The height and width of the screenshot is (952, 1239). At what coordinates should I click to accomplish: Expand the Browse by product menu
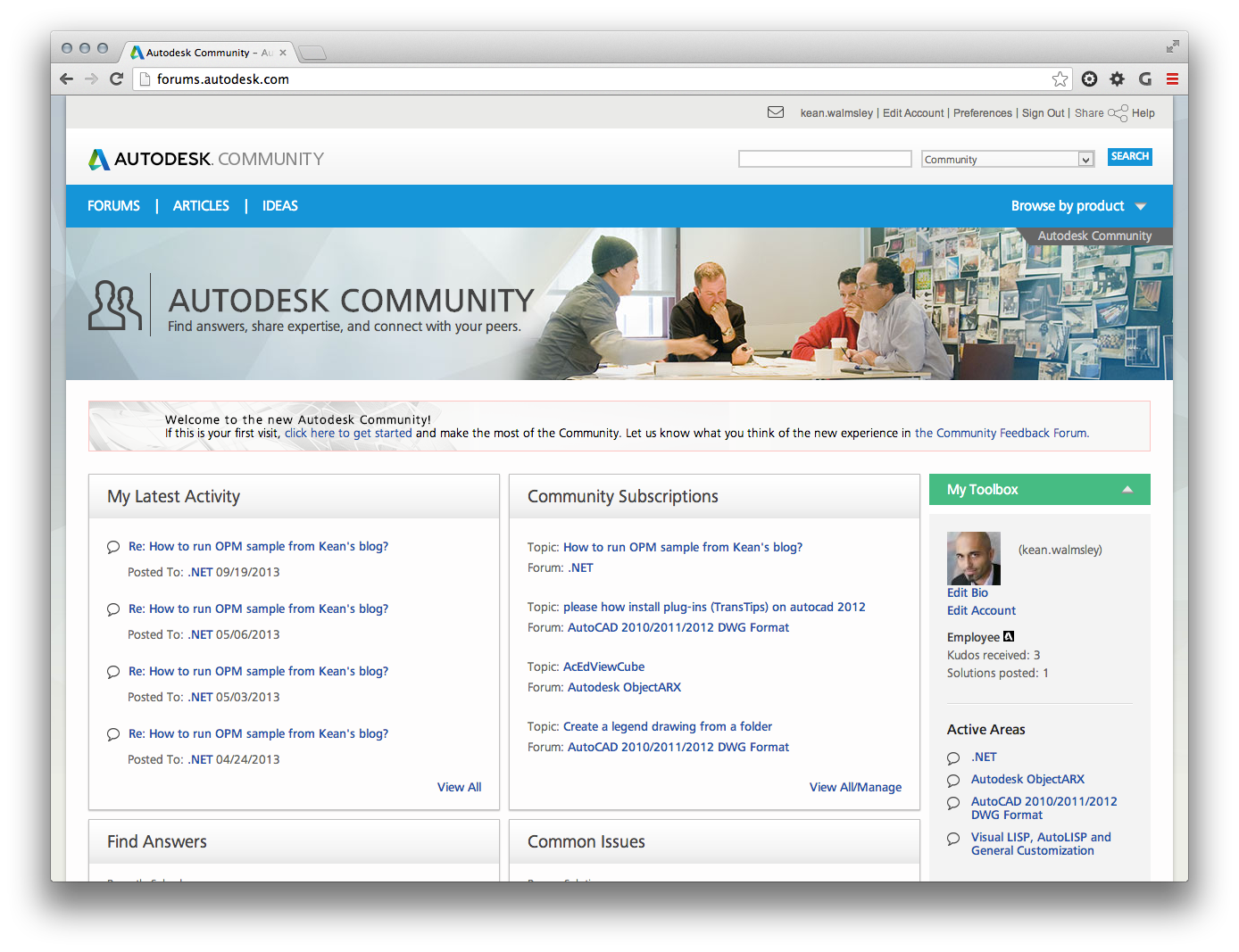click(1077, 206)
